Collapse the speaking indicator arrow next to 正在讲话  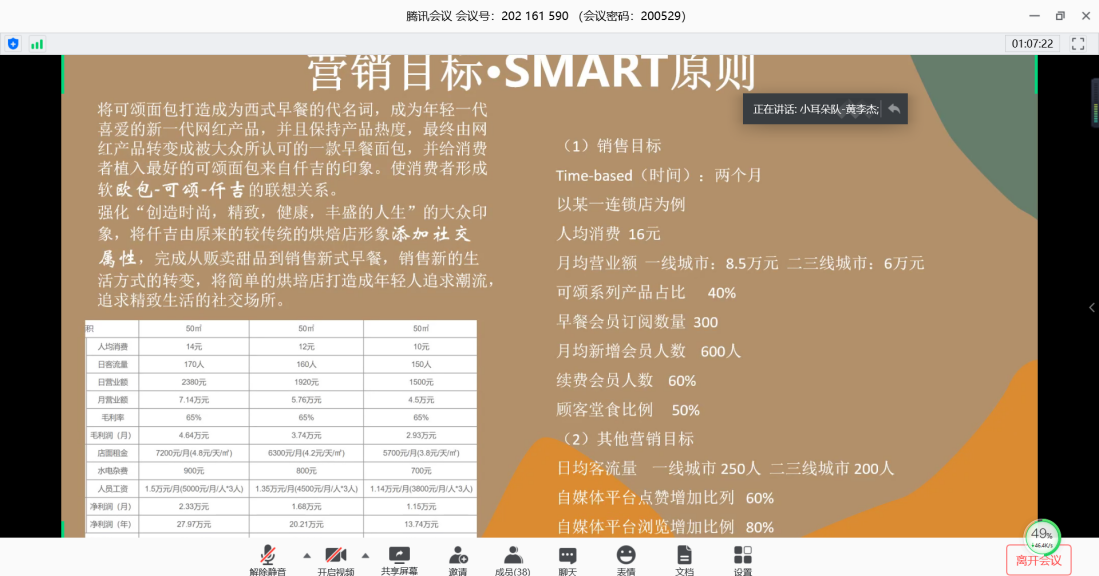pyautogui.click(x=894, y=109)
